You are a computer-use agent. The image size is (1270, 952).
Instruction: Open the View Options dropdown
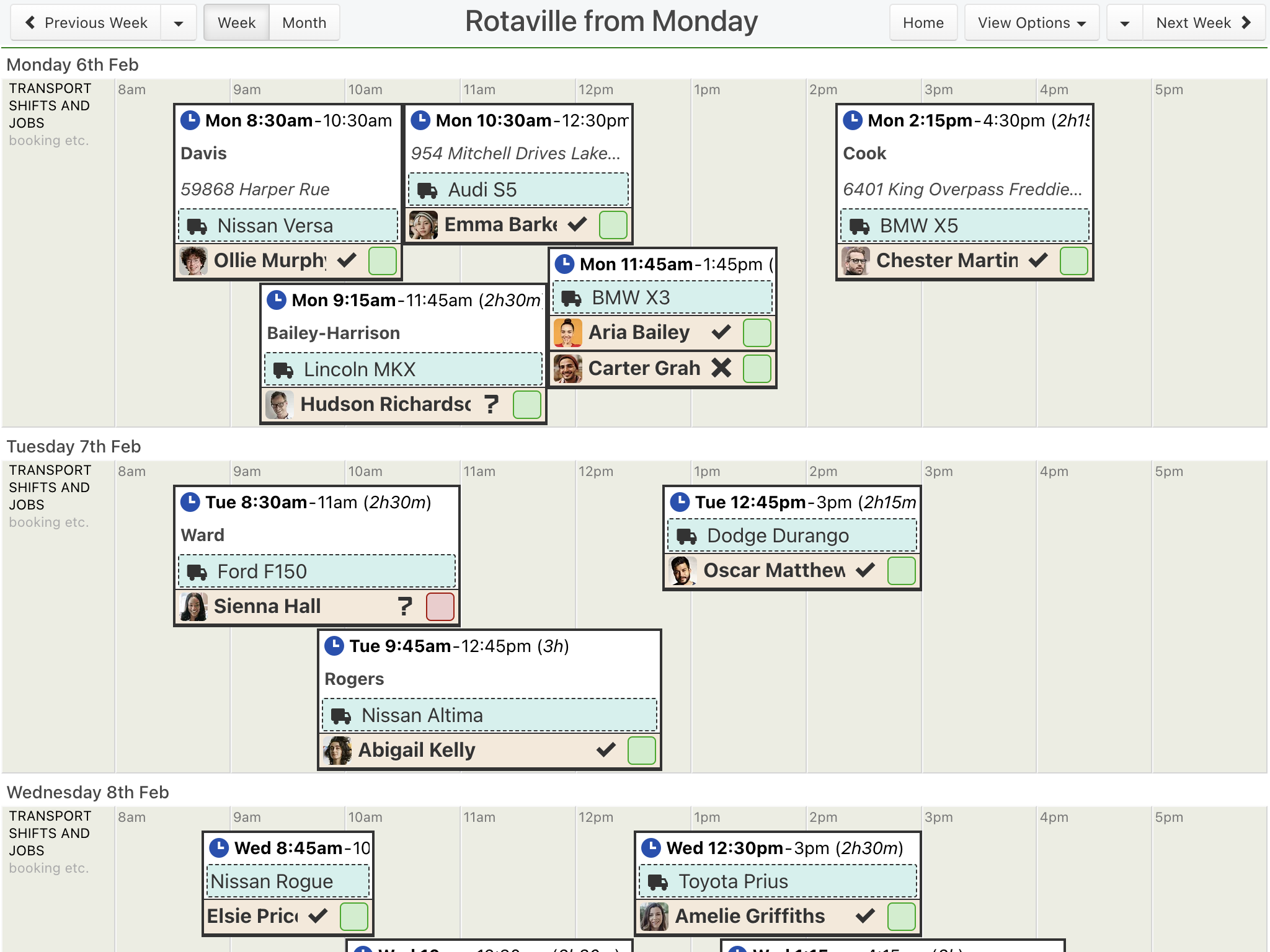pyautogui.click(x=1032, y=23)
